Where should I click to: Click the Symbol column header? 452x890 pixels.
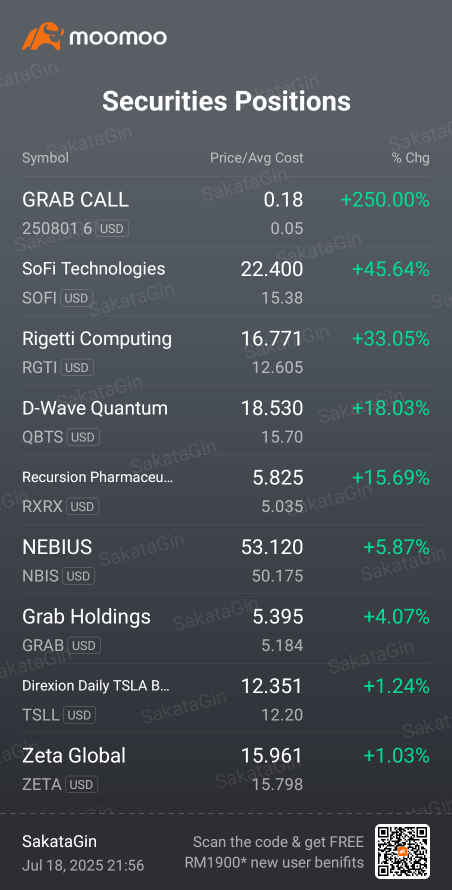click(45, 158)
